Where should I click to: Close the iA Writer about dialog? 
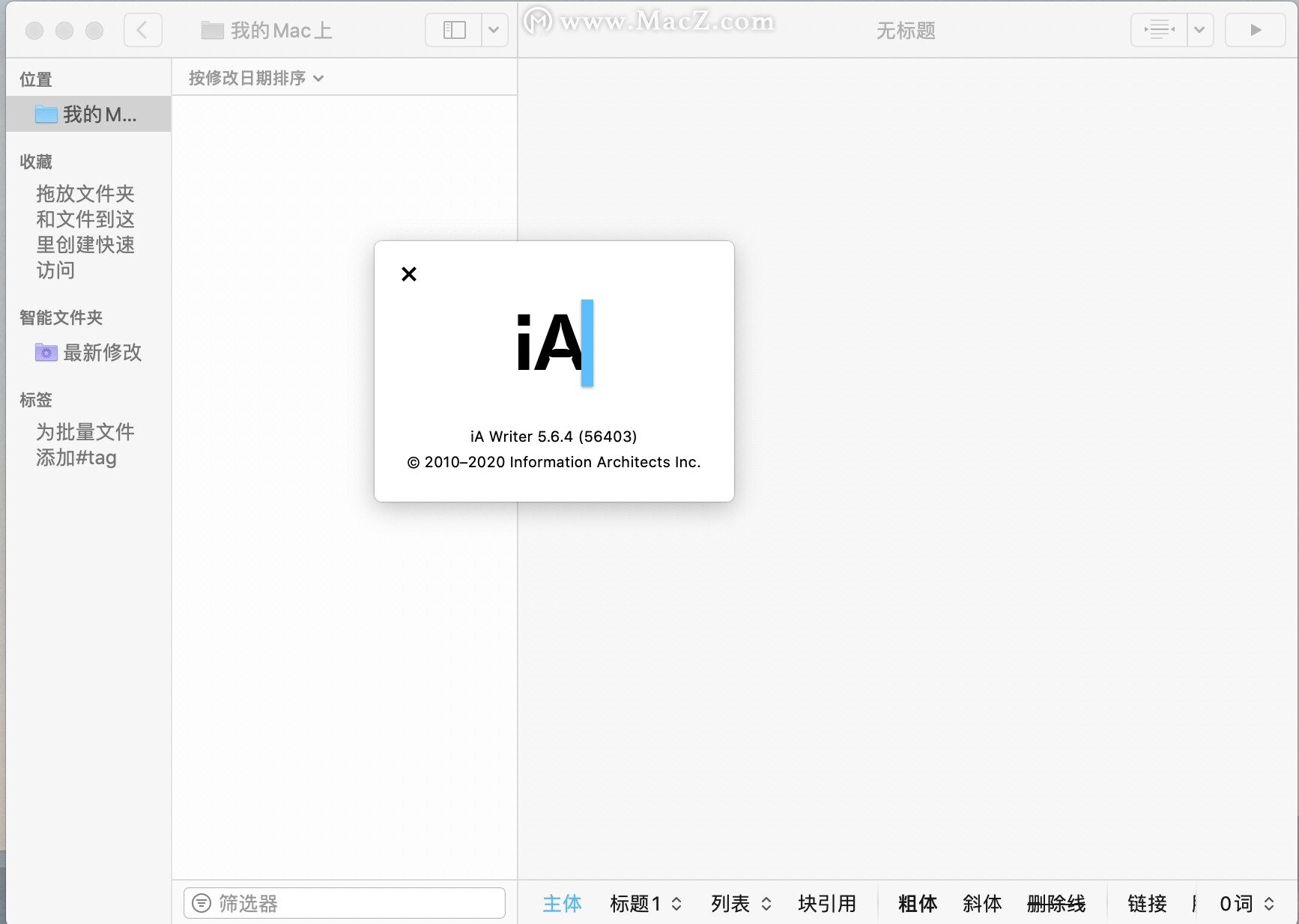[x=408, y=274]
